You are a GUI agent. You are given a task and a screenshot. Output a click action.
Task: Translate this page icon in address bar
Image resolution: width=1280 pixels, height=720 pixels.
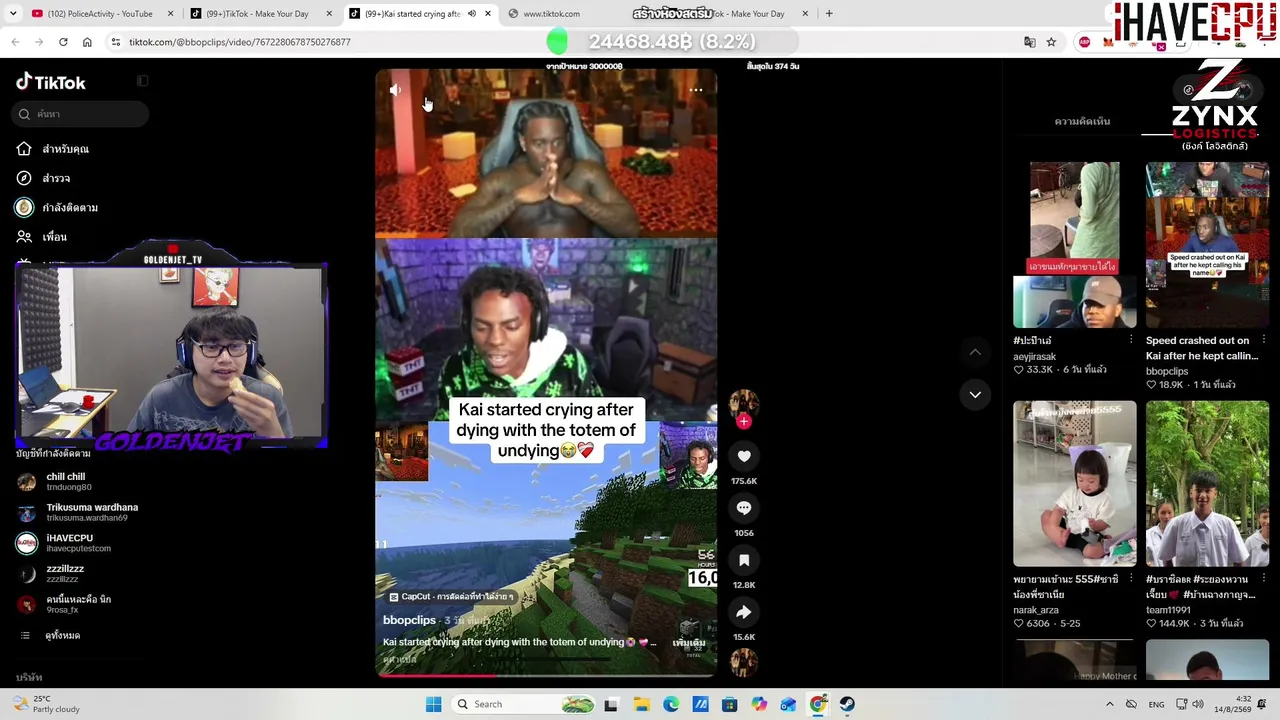[x=1029, y=42]
